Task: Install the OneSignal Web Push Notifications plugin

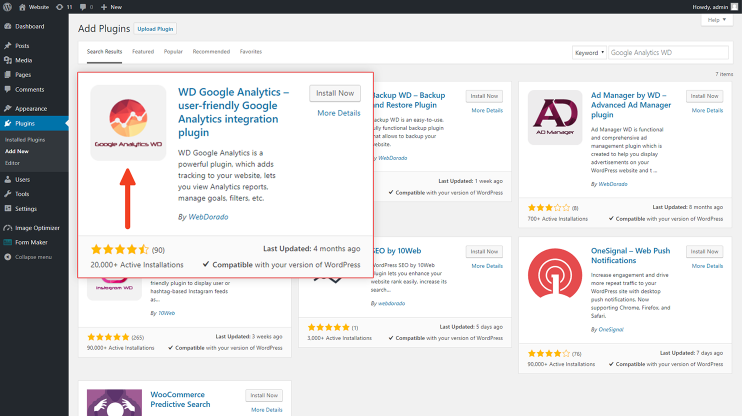Action: [x=705, y=252]
